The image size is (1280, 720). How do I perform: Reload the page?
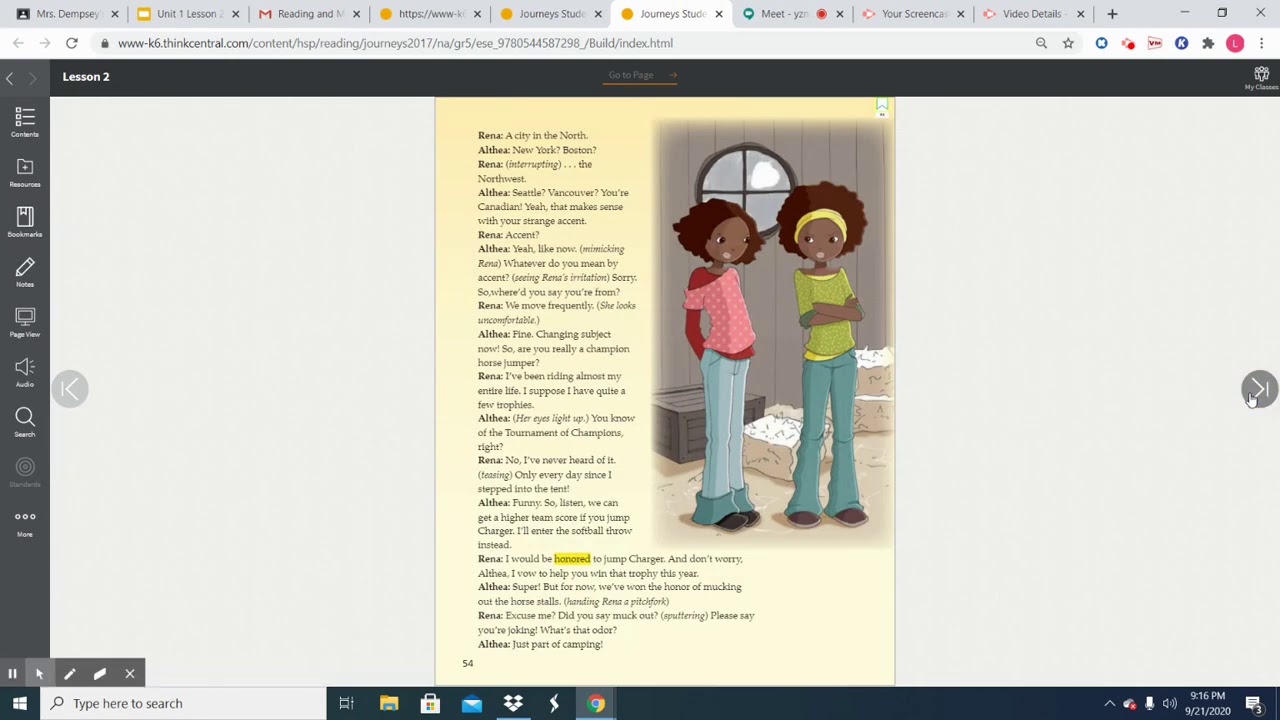point(71,43)
